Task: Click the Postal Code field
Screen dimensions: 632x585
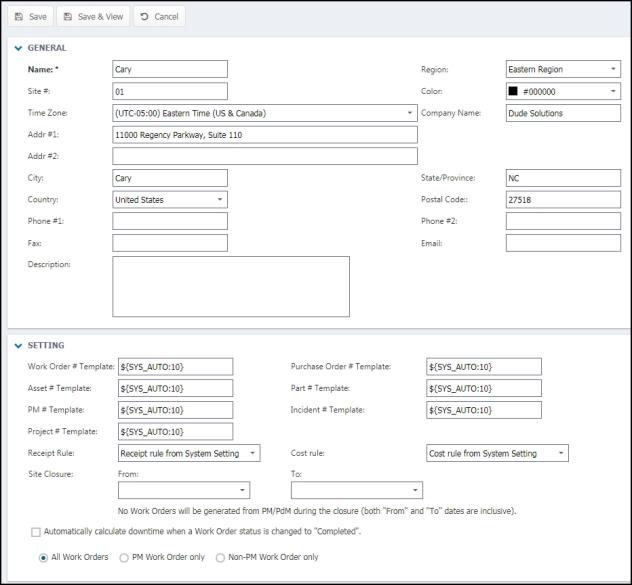Action: [x=563, y=200]
